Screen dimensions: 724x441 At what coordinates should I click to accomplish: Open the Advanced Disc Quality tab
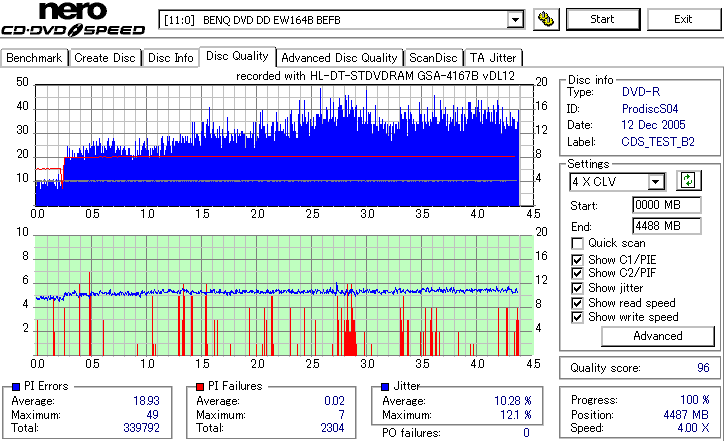click(339, 58)
